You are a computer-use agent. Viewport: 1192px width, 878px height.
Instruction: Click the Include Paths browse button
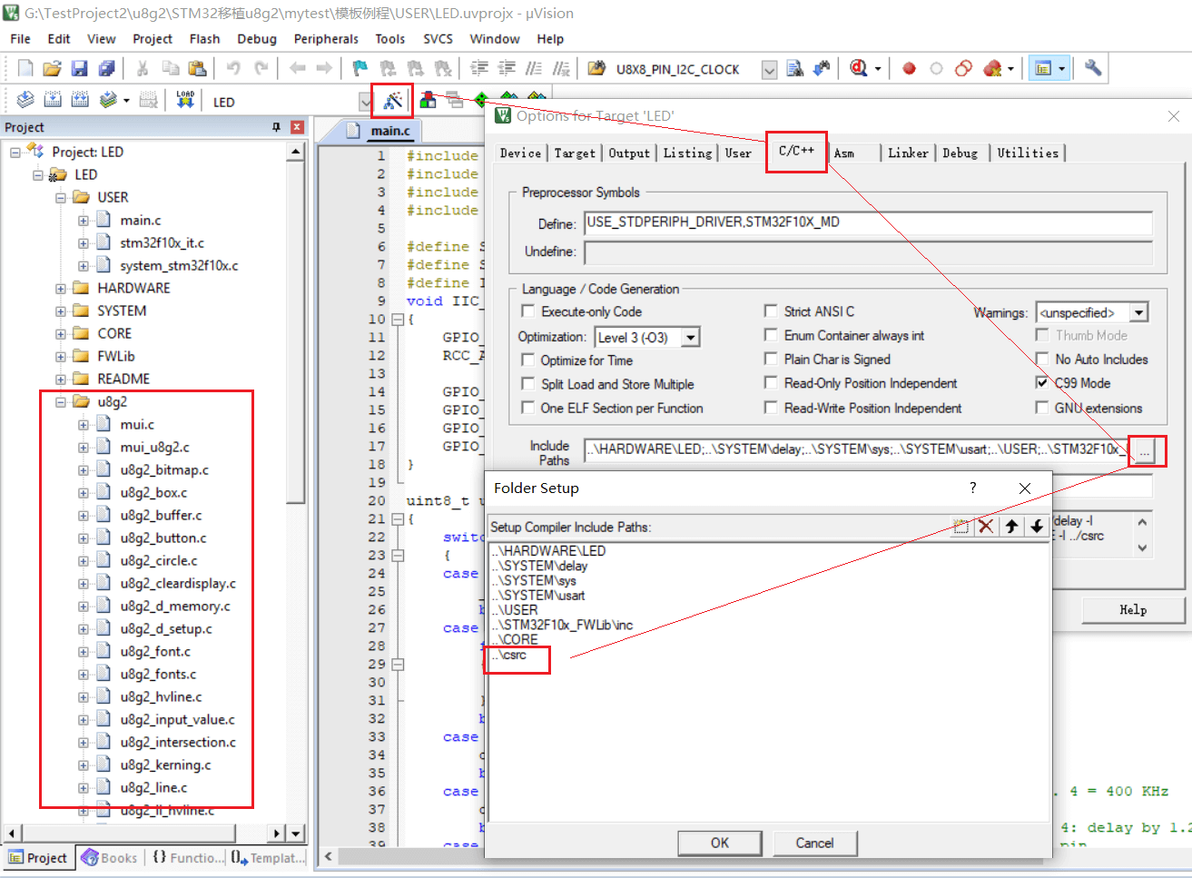(x=1144, y=450)
